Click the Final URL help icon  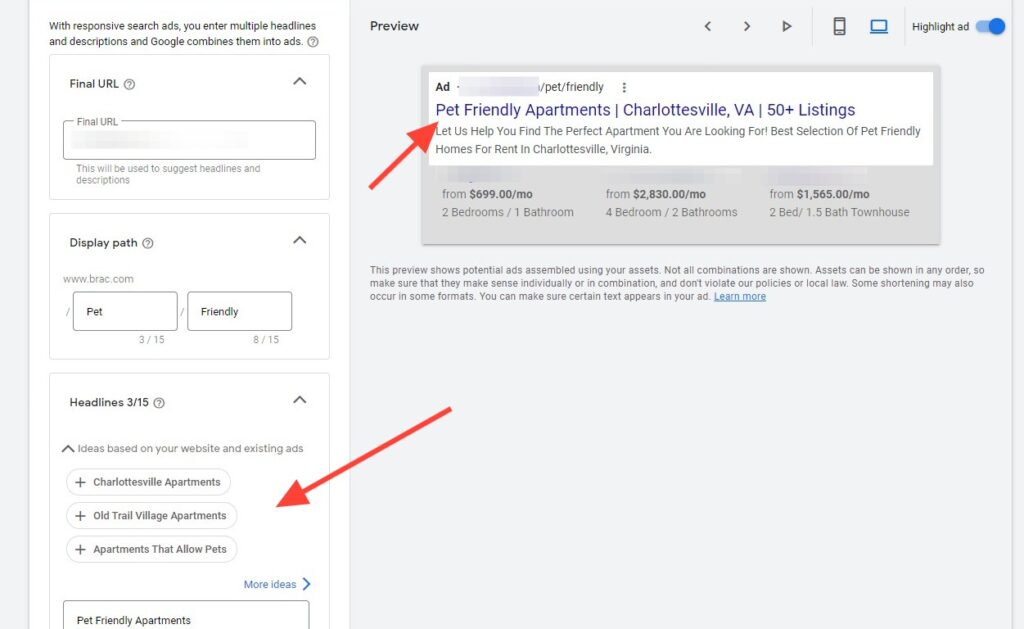point(129,84)
